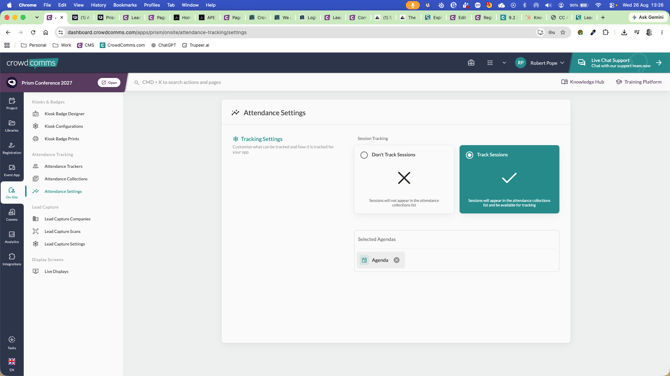
Task: Open the Chrome downloads icon
Action: 624,32
